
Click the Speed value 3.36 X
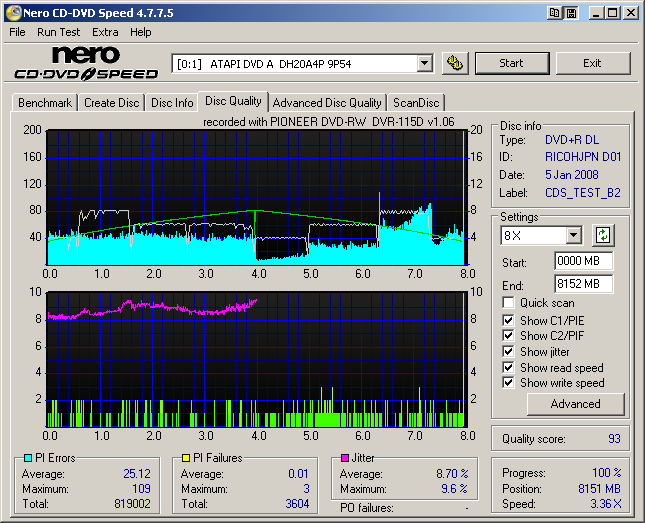[x=606, y=504]
